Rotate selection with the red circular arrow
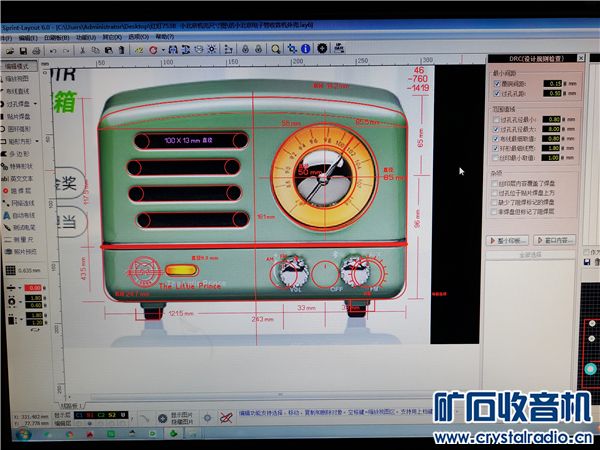600x450 pixels. coord(153,50)
